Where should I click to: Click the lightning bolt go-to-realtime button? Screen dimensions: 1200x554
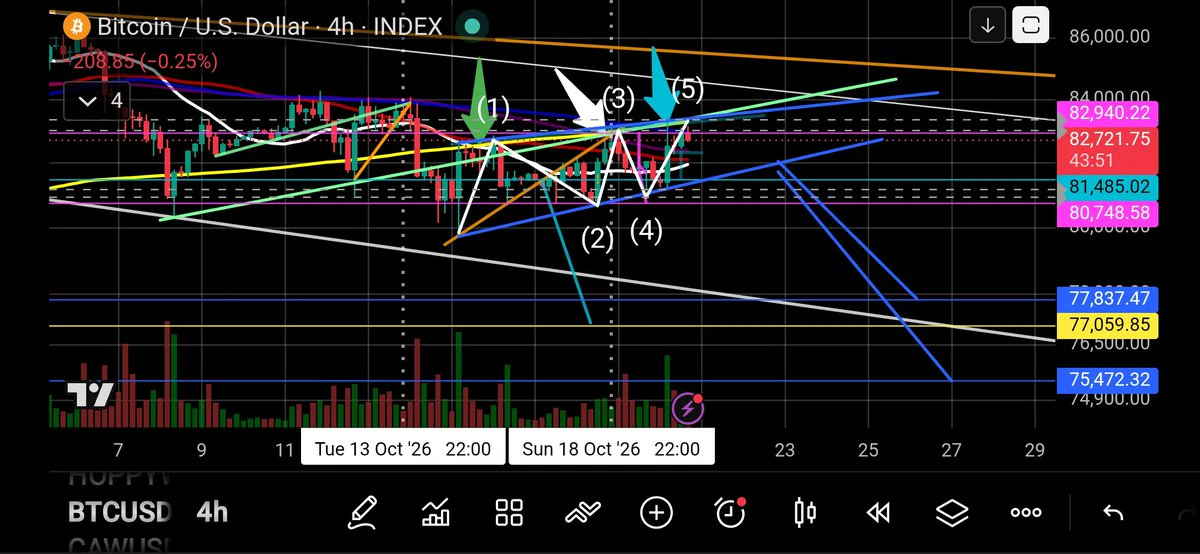point(687,408)
